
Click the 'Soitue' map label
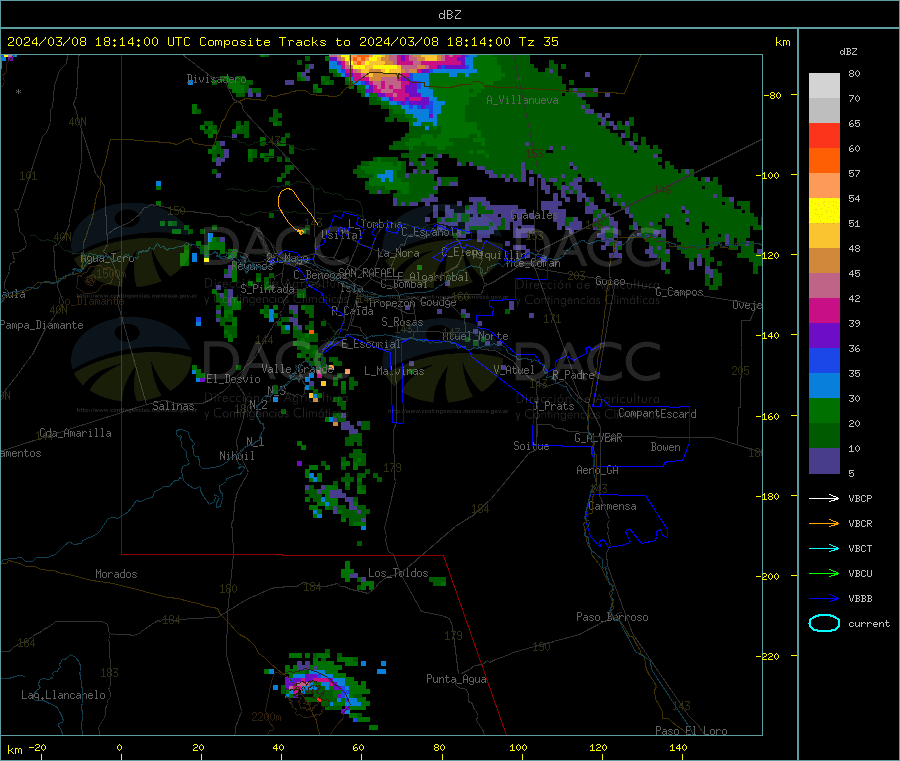[531, 446]
